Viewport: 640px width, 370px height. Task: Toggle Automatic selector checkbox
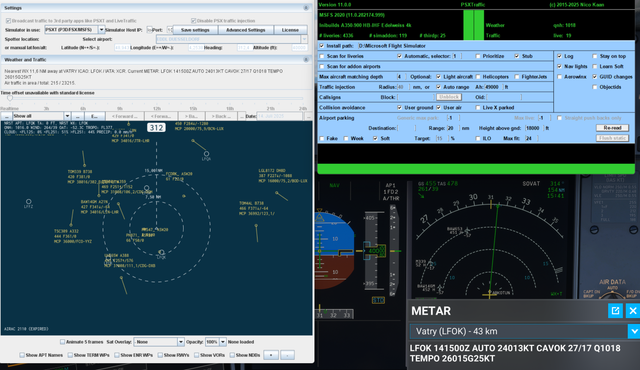[x=400, y=56]
